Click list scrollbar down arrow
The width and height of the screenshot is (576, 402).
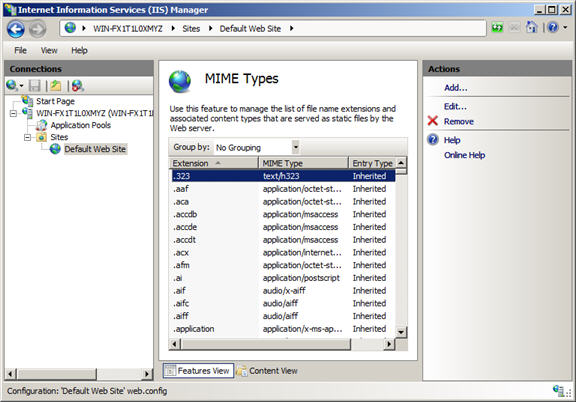pos(401,332)
